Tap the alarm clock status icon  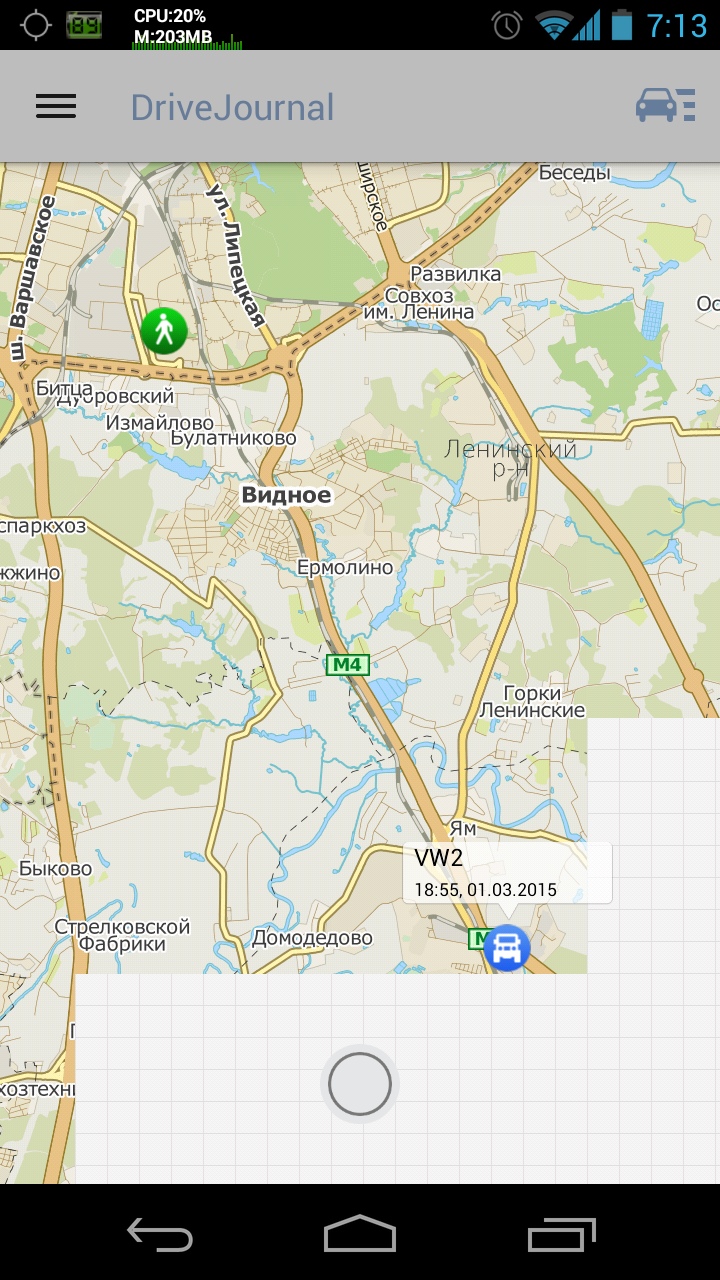[507, 24]
